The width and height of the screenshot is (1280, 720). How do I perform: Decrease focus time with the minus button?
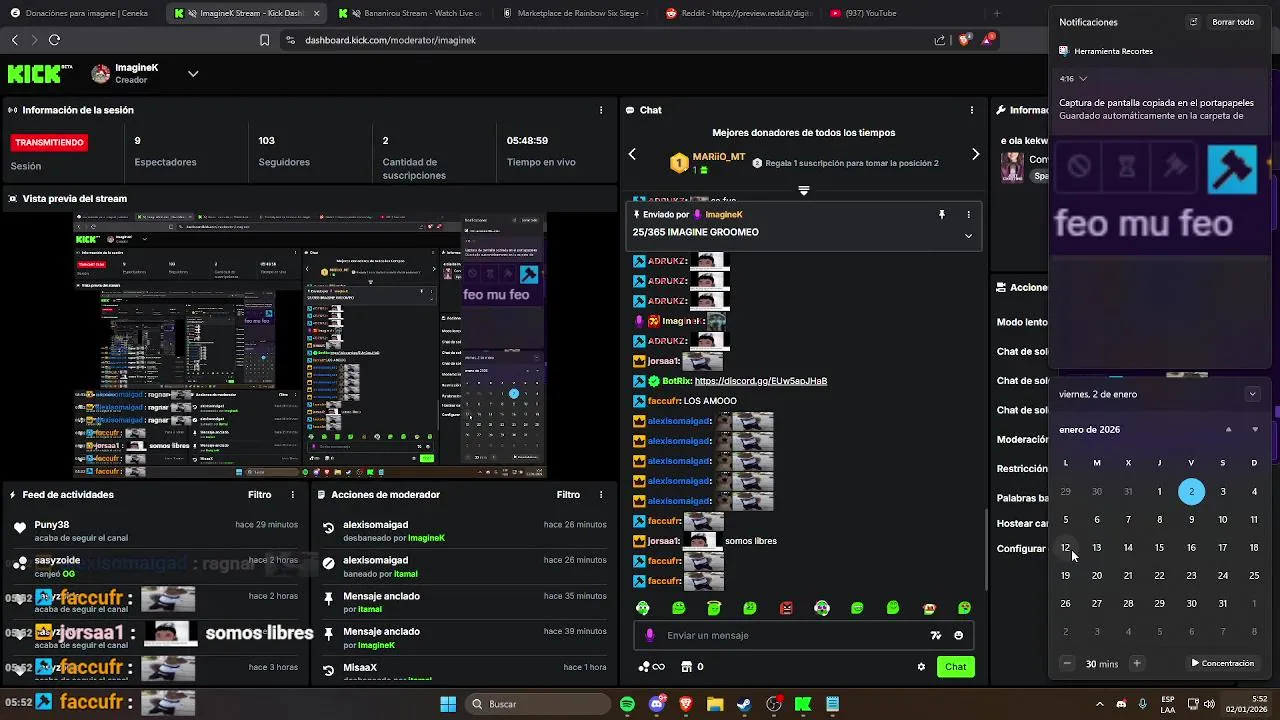click(1067, 663)
